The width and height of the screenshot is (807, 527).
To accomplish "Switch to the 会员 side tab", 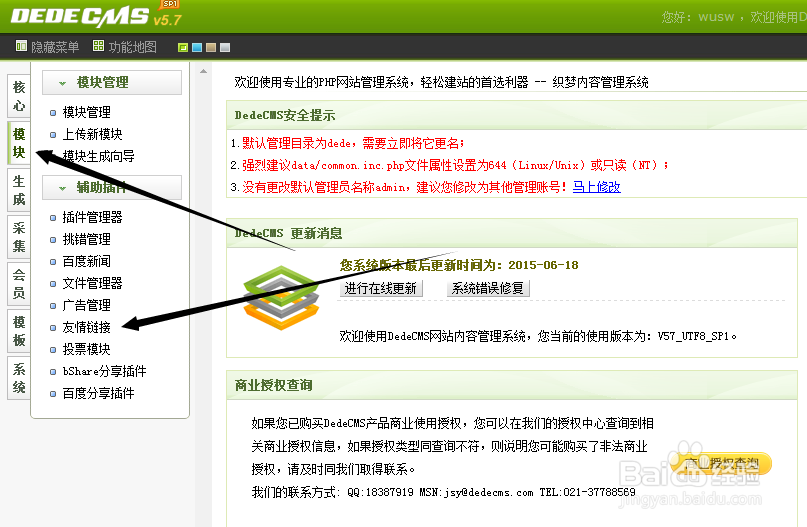I will point(19,284).
